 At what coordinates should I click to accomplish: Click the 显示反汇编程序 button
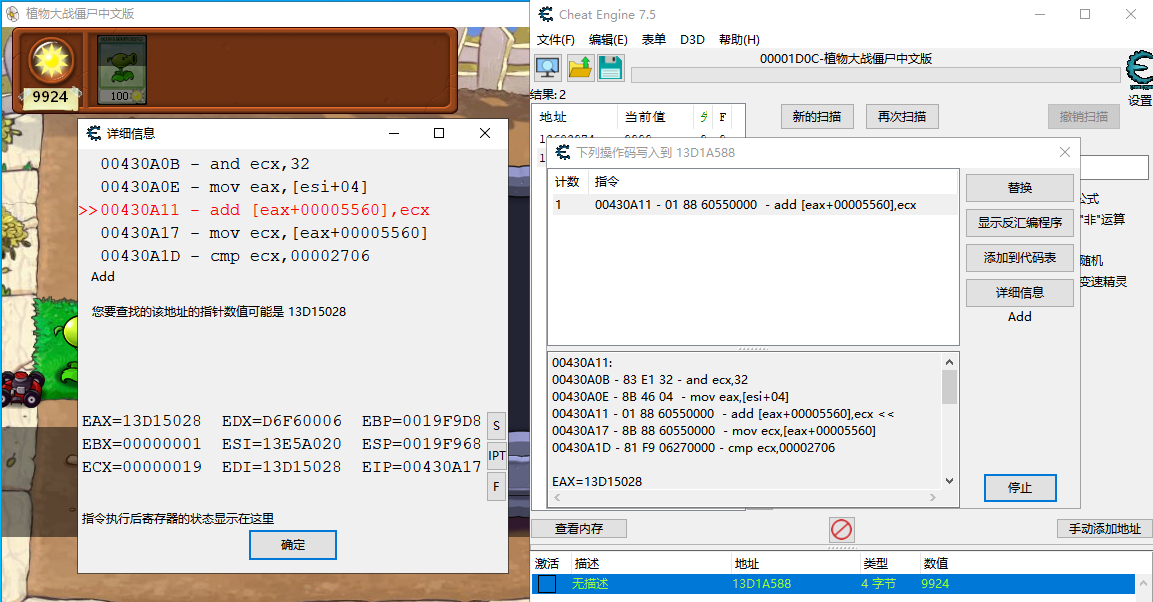(x=1019, y=223)
